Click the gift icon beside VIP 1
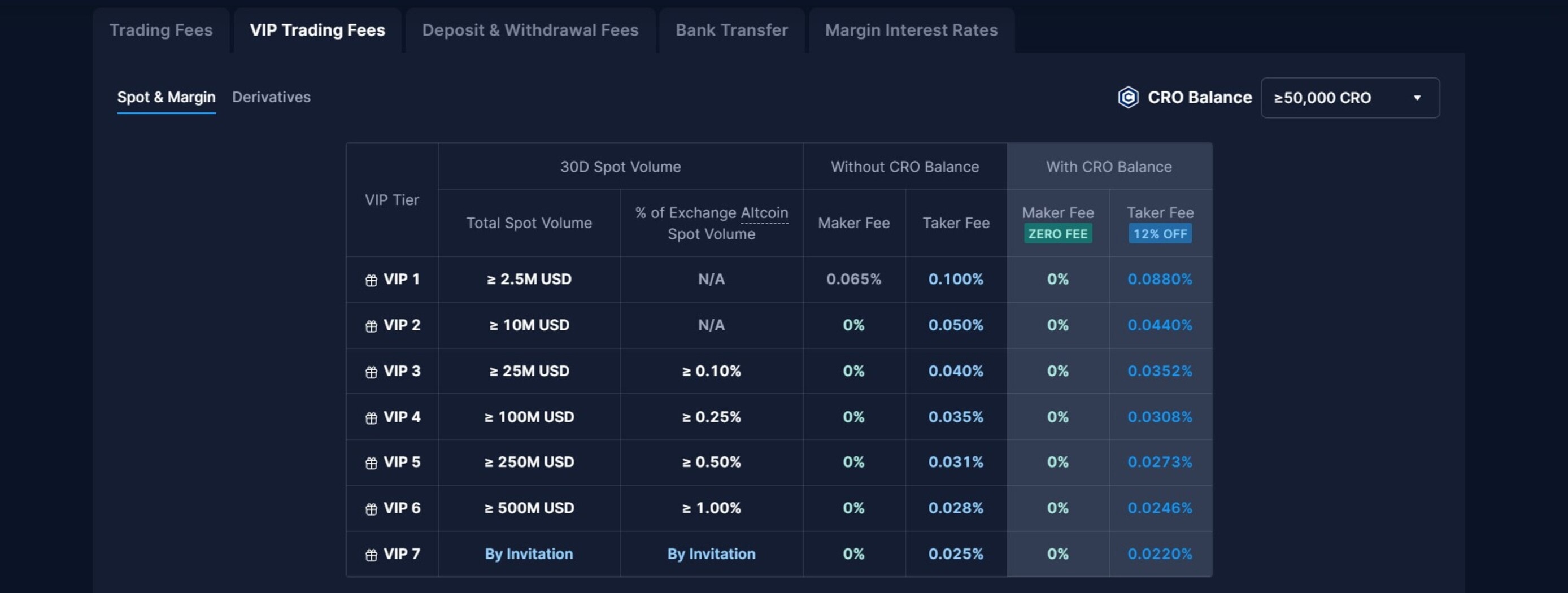 371,280
